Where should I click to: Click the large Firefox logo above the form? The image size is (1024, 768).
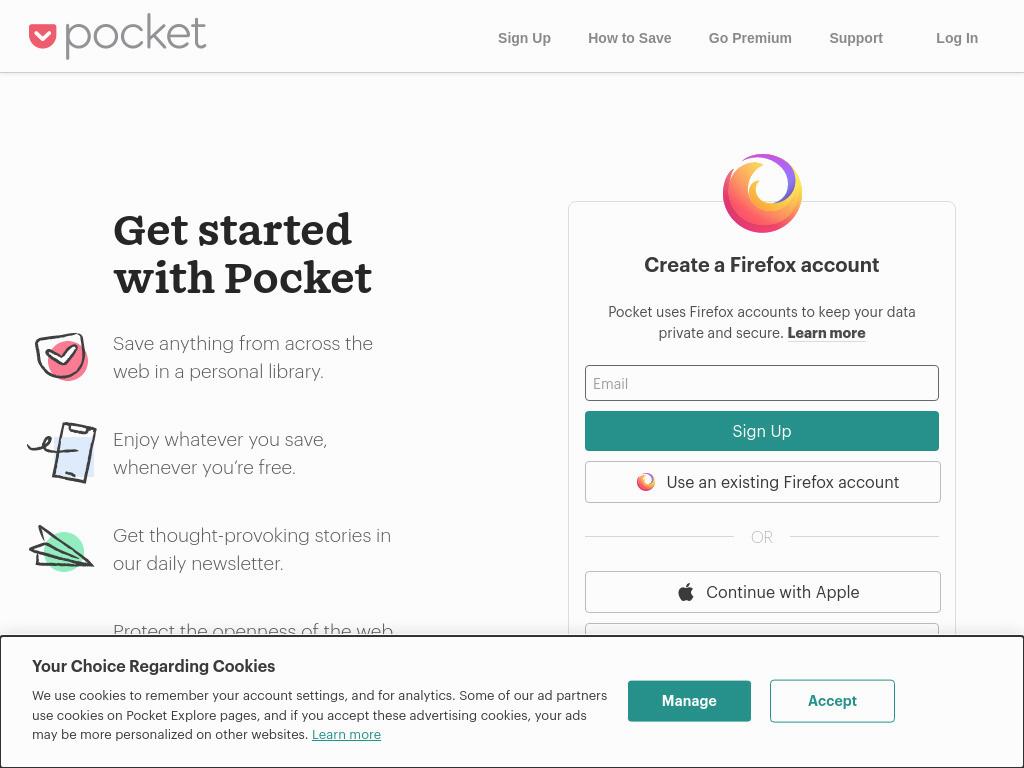tap(762, 193)
